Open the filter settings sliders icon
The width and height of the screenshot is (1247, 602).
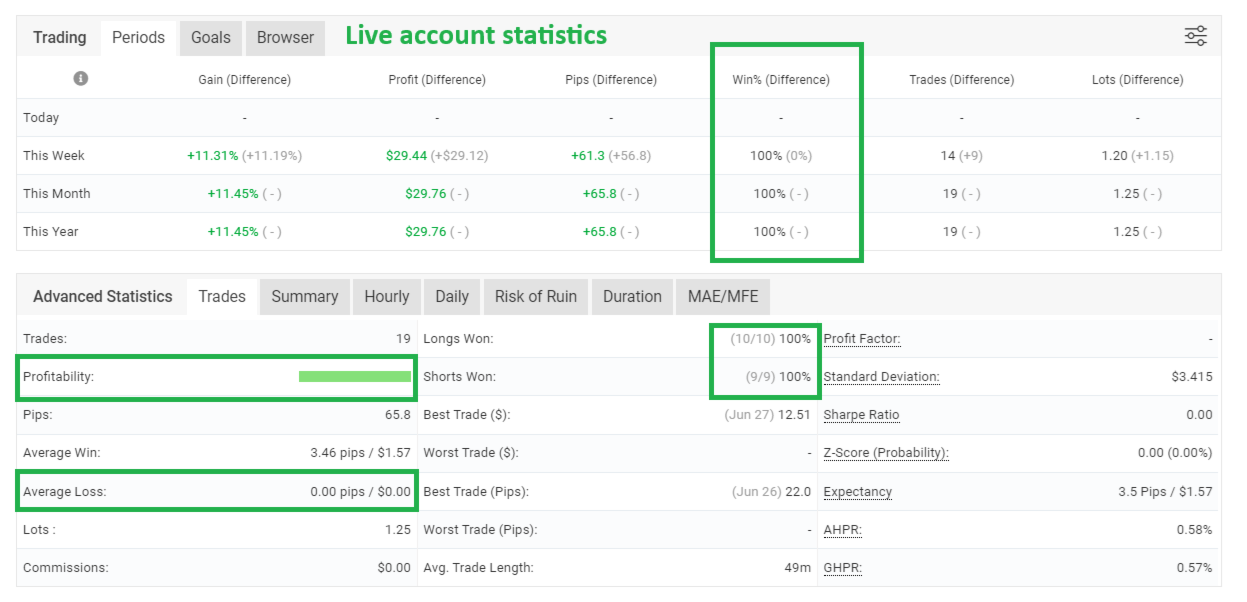click(x=1196, y=37)
